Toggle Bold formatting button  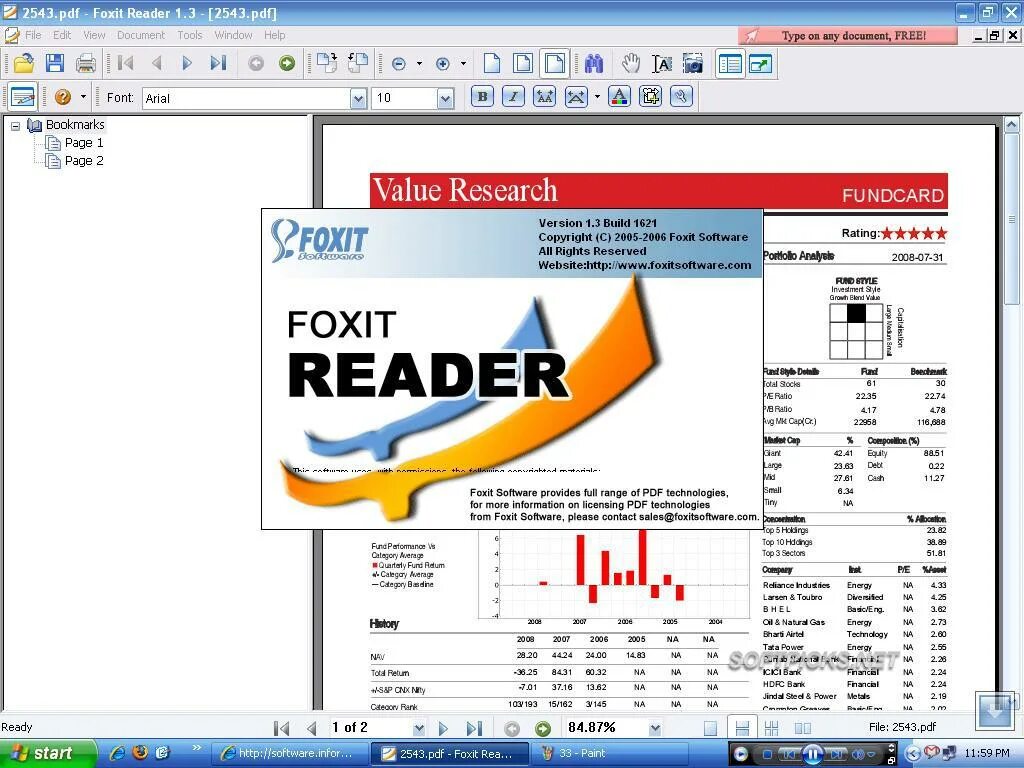tap(483, 97)
